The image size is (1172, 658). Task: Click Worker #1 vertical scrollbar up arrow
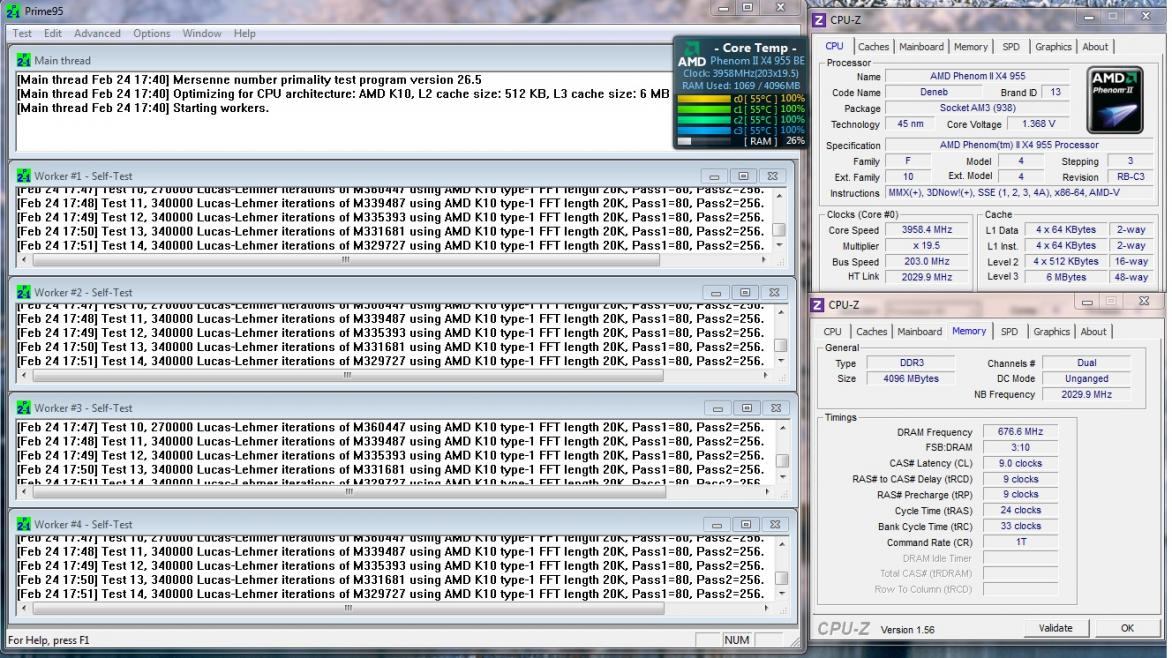(780, 196)
